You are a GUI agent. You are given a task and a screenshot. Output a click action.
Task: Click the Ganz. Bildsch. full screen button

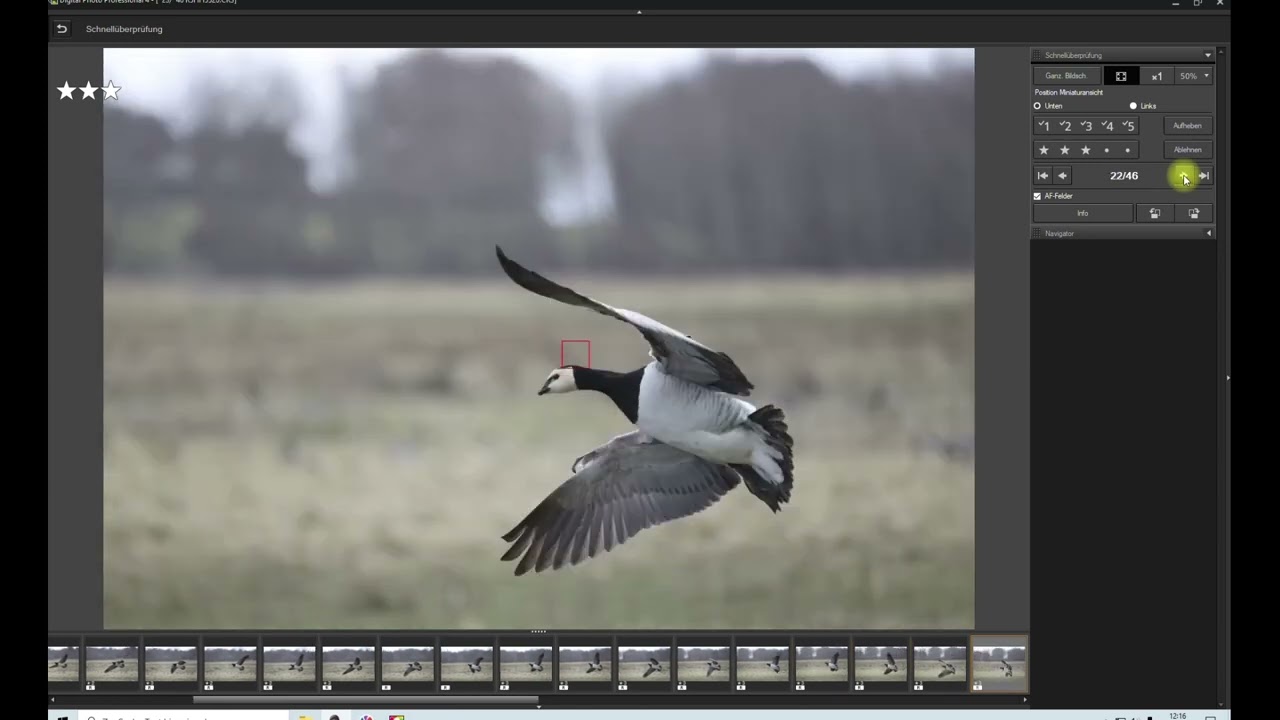click(x=1066, y=76)
